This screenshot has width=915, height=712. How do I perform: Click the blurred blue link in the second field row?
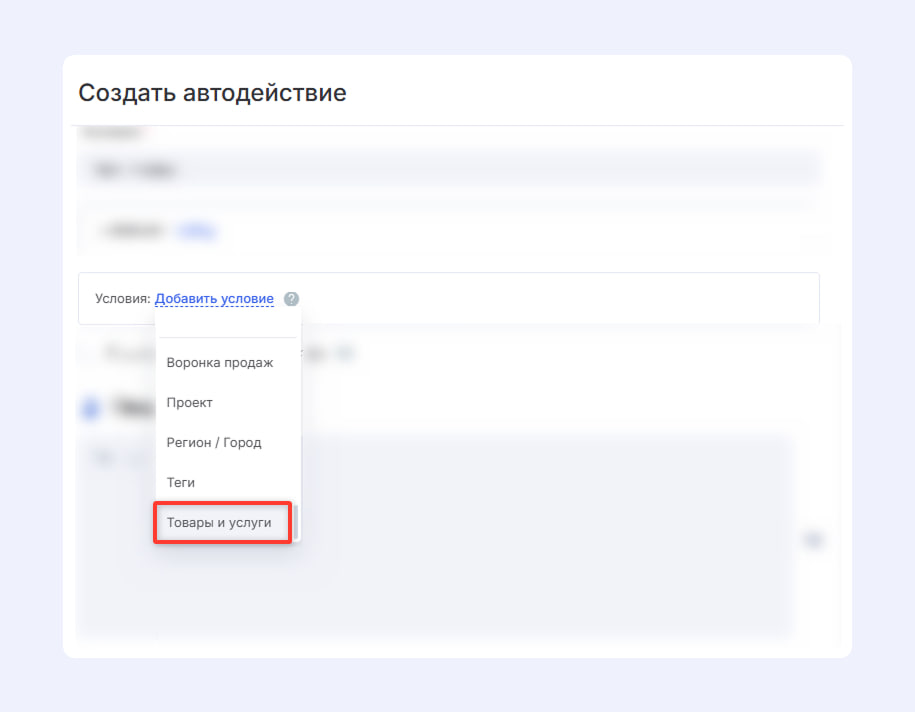197,230
